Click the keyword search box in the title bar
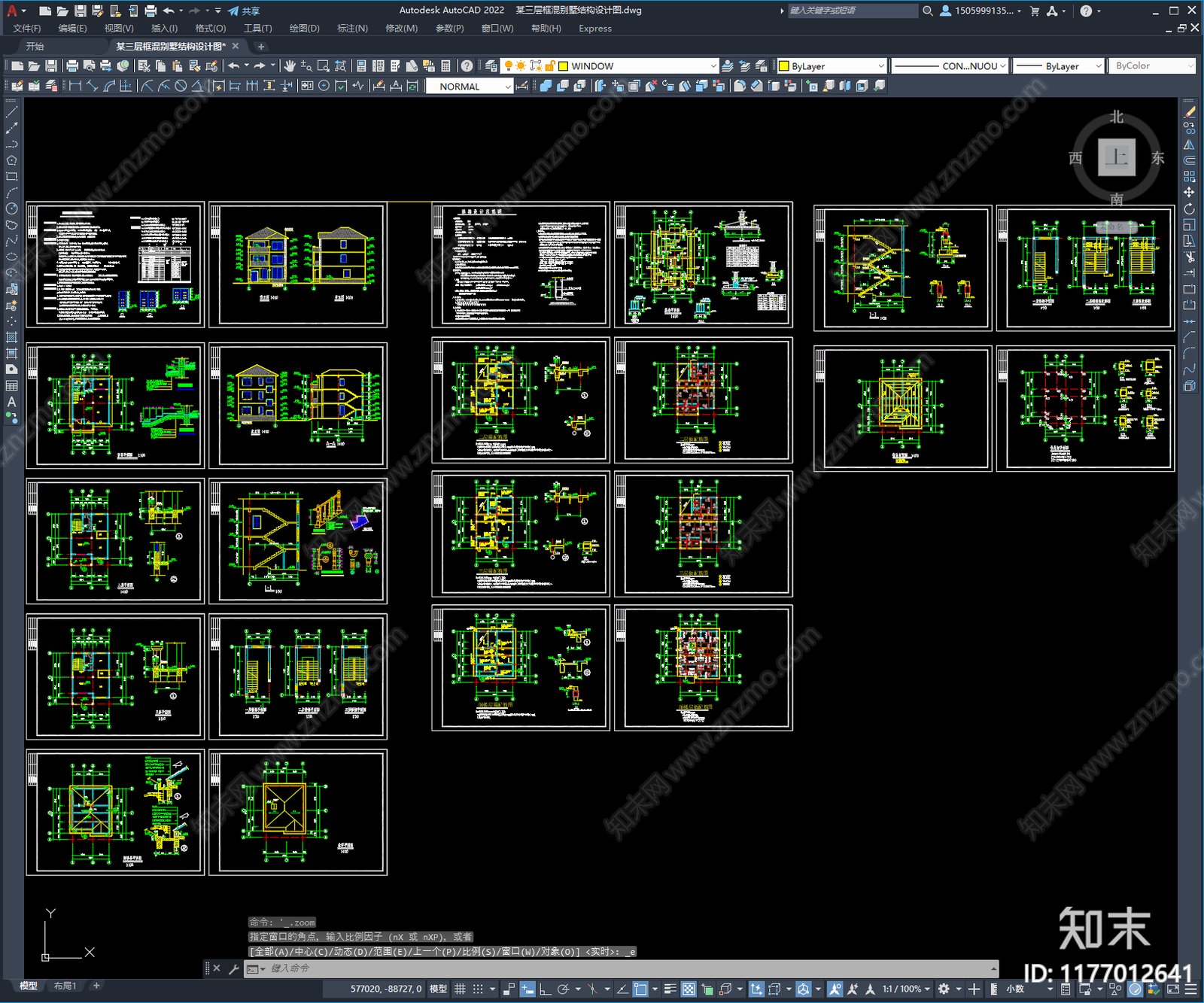Image resolution: width=1204 pixels, height=1003 pixels. pyautogui.click(x=853, y=11)
